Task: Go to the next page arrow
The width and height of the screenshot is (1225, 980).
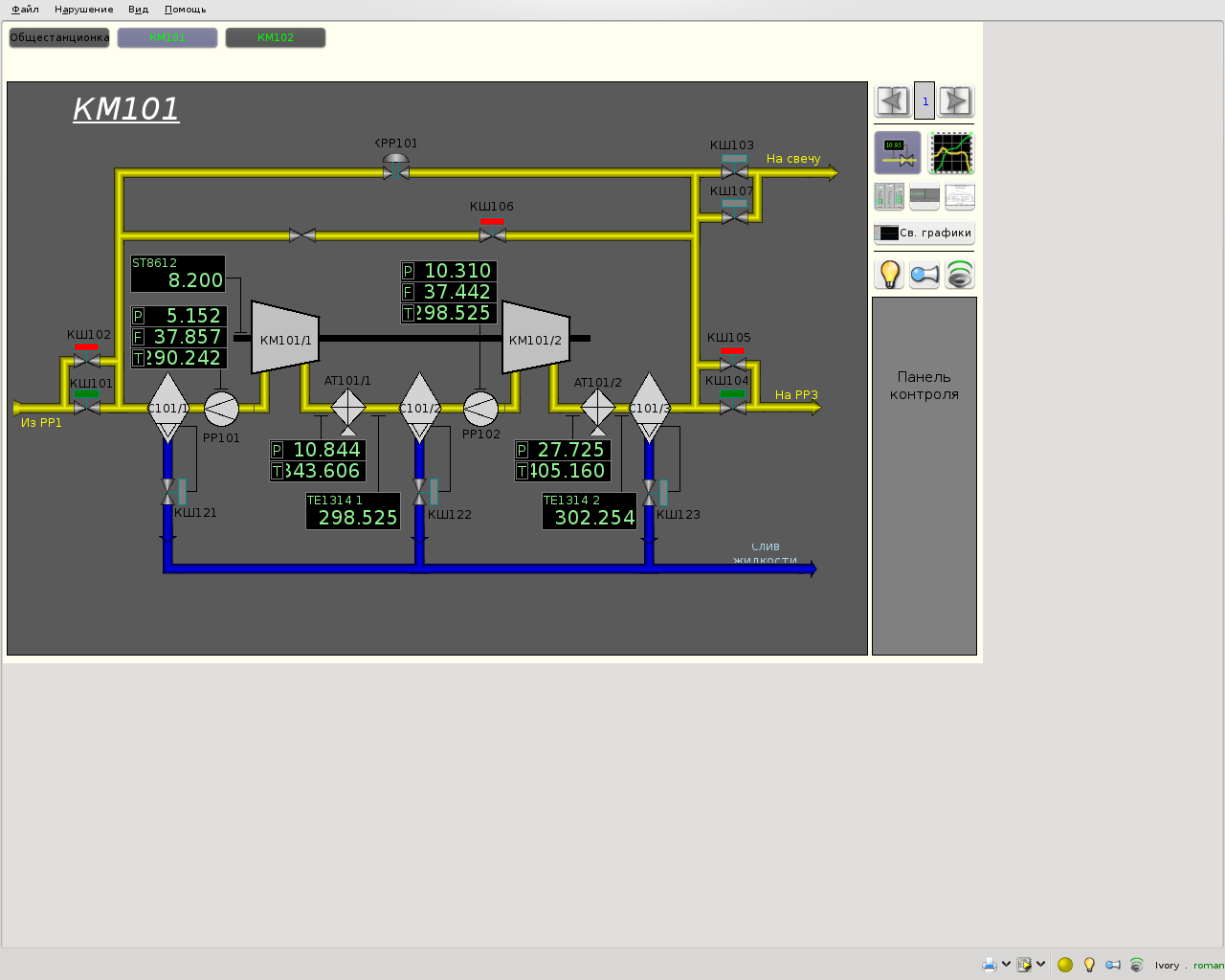Action: point(955,100)
